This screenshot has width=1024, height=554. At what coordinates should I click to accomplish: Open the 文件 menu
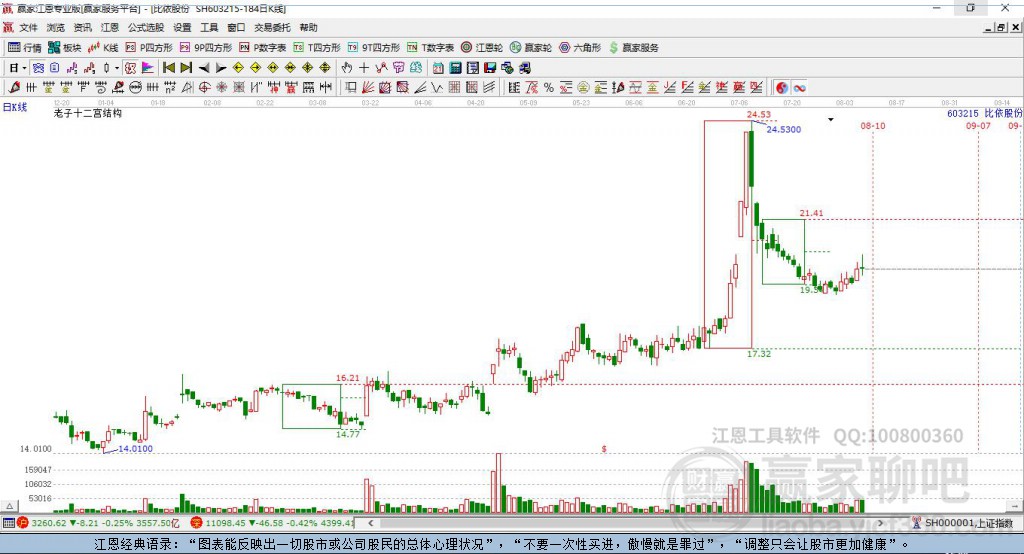28,27
